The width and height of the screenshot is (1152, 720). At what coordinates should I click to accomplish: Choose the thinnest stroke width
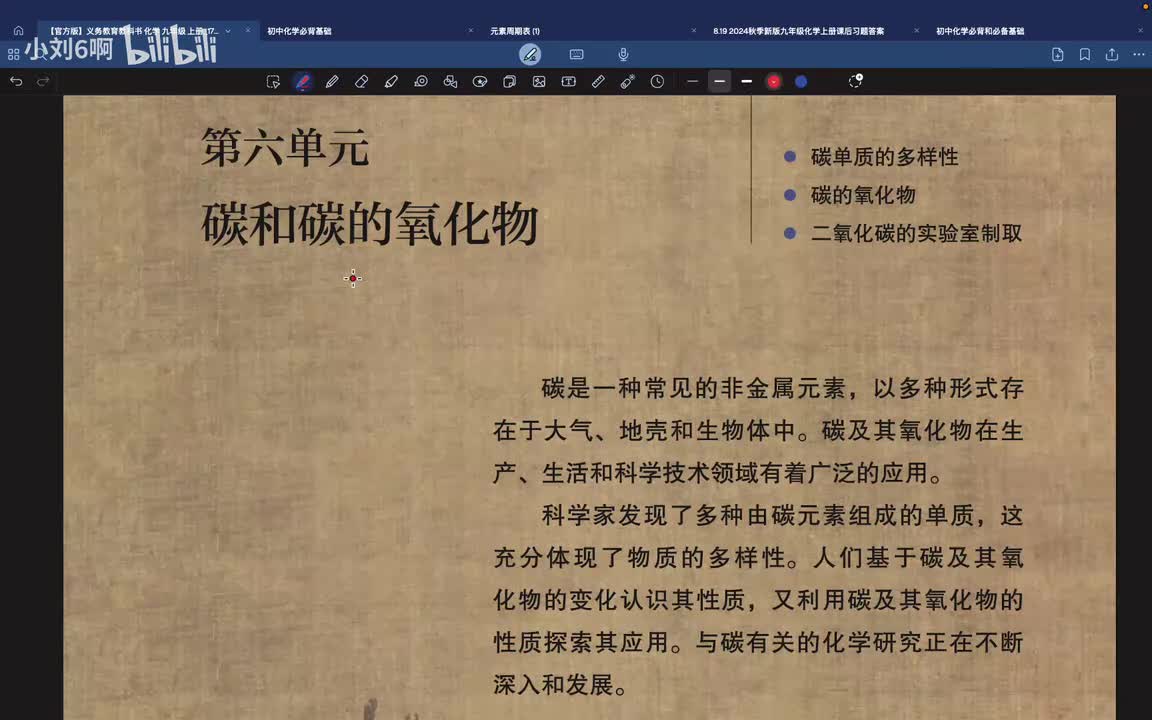pos(692,82)
